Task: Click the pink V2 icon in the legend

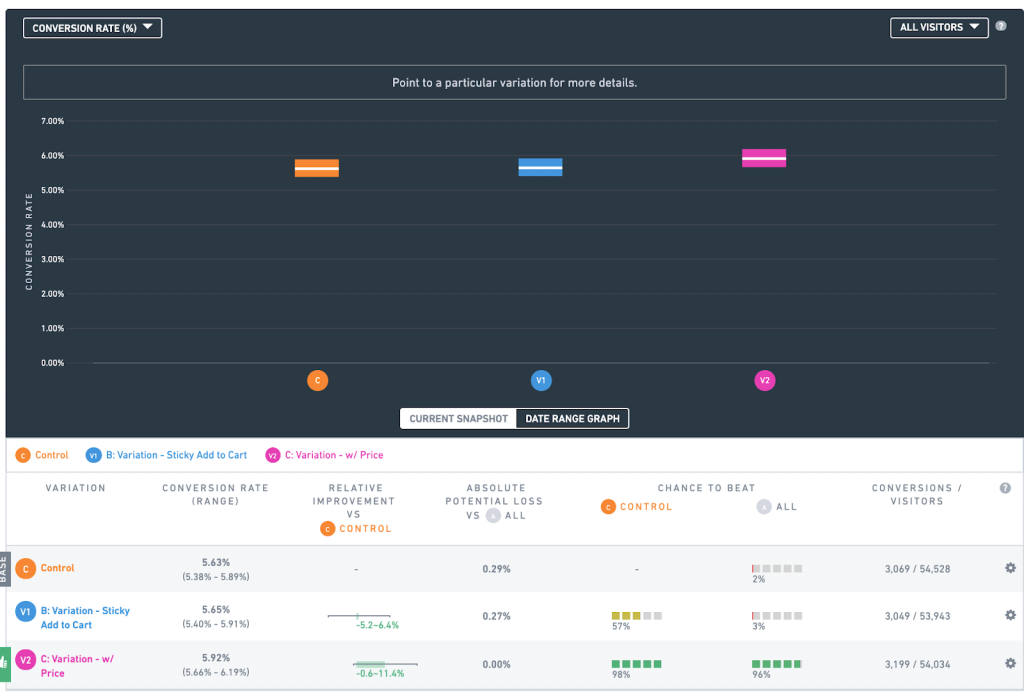Action: [272, 455]
